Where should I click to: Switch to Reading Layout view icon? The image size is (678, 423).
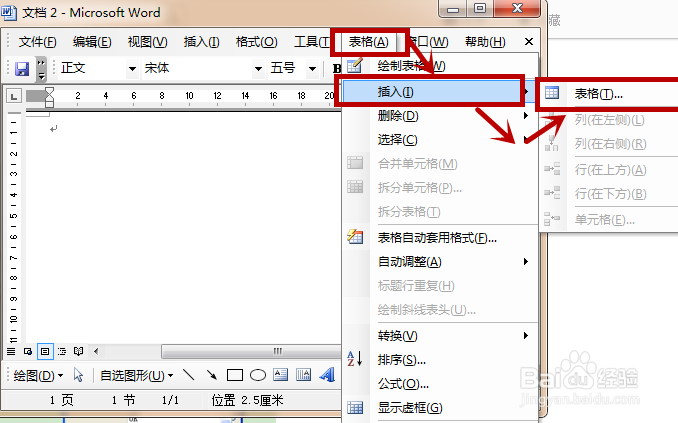78,351
